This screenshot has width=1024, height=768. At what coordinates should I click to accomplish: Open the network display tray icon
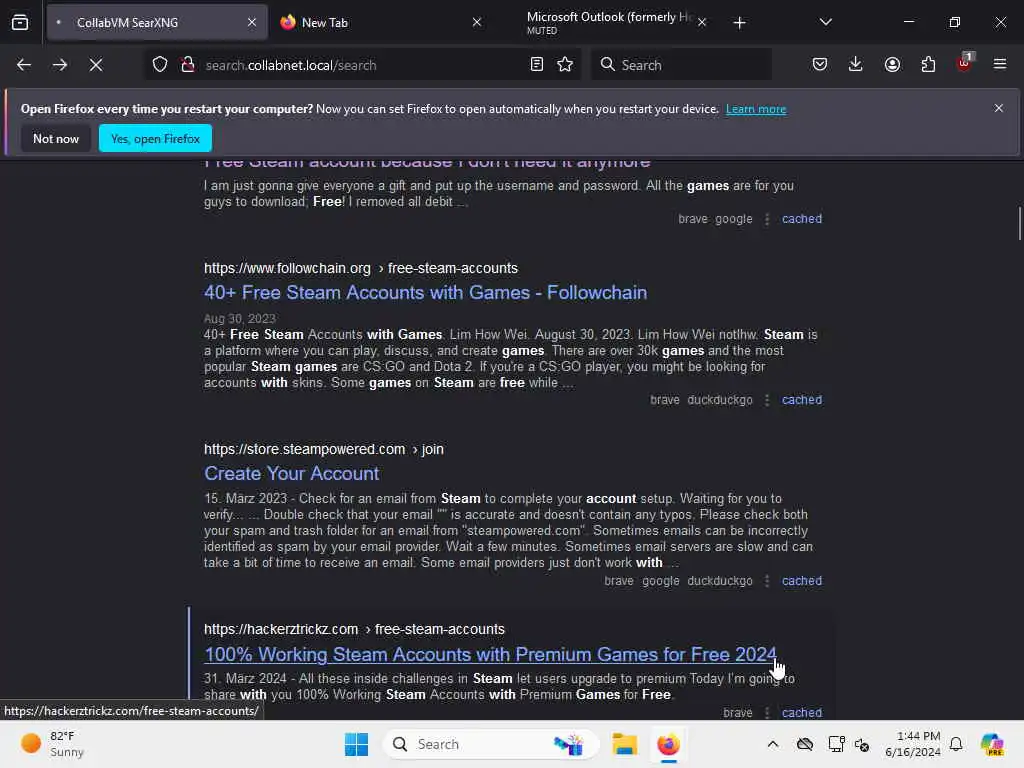click(835, 744)
